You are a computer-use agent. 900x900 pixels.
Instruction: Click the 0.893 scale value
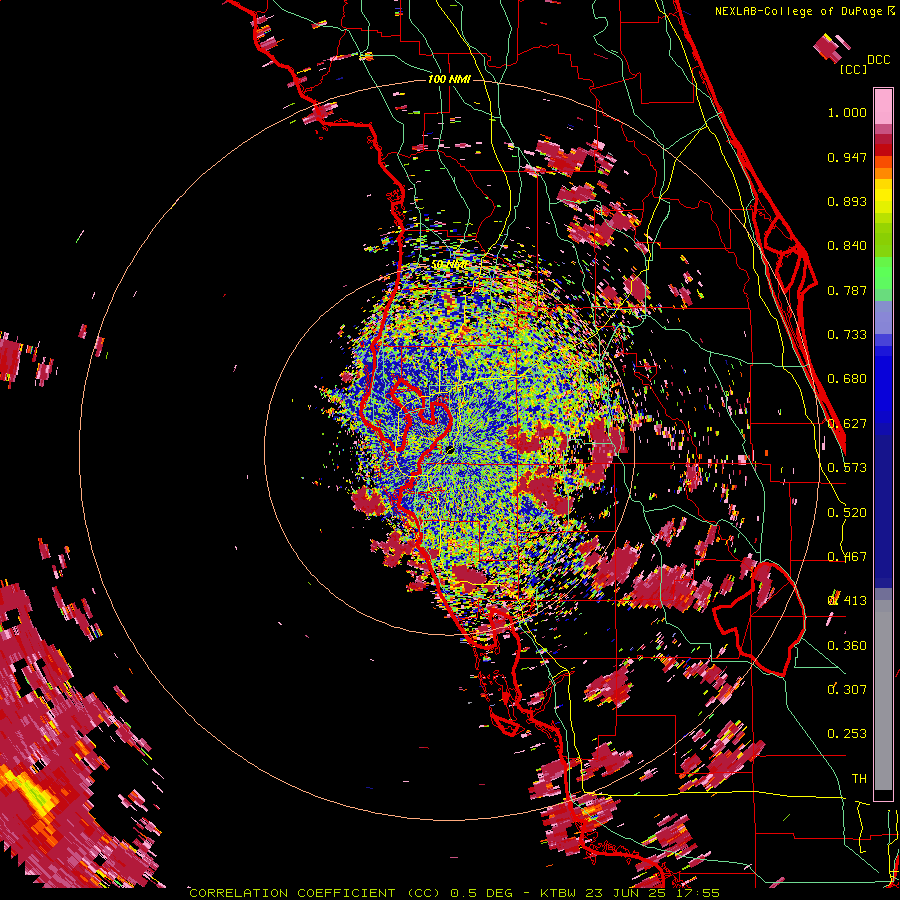click(847, 201)
